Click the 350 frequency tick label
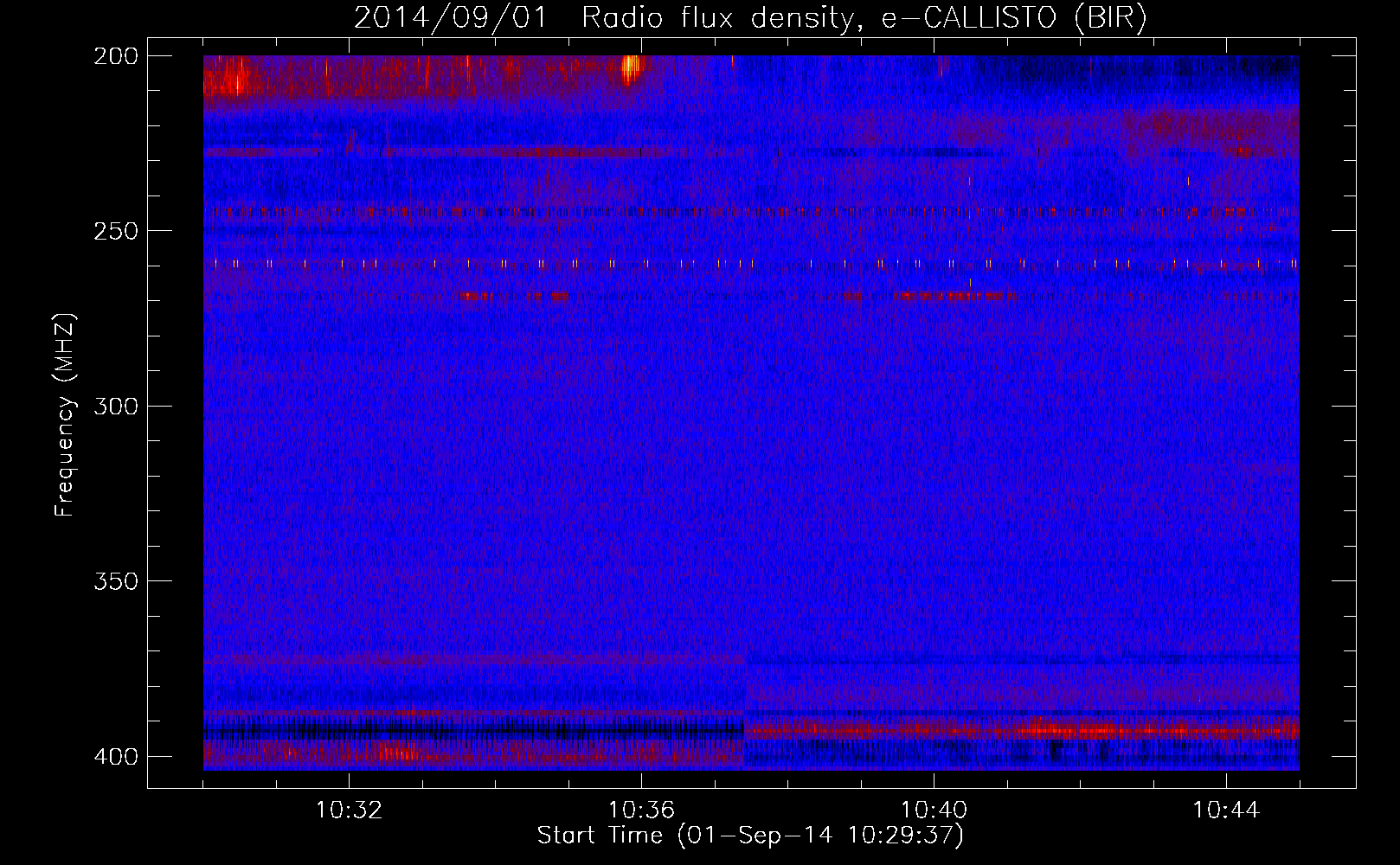The width and height of the screenshot is (1400, 865). [116, 581]
